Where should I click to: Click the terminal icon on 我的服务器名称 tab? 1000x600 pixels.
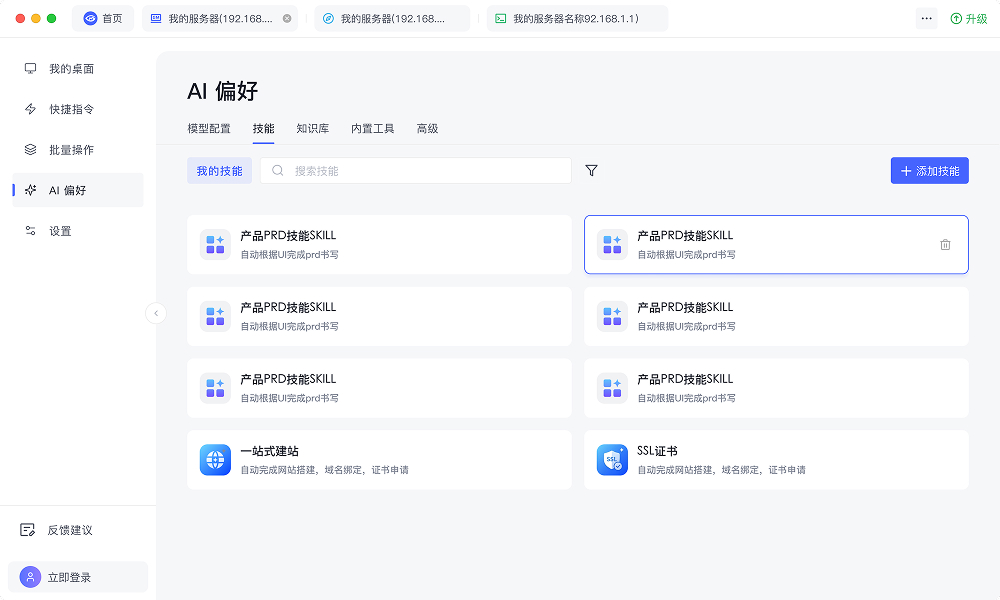501,18
